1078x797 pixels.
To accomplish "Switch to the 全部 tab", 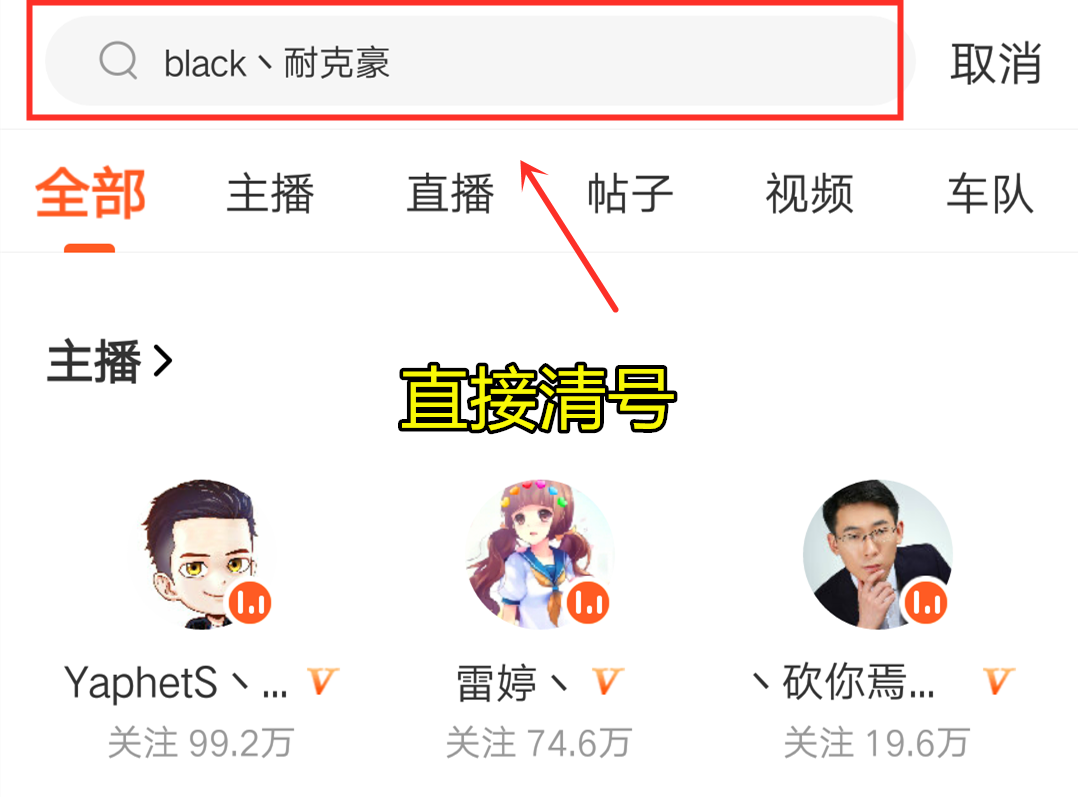I will pos(90,193).
